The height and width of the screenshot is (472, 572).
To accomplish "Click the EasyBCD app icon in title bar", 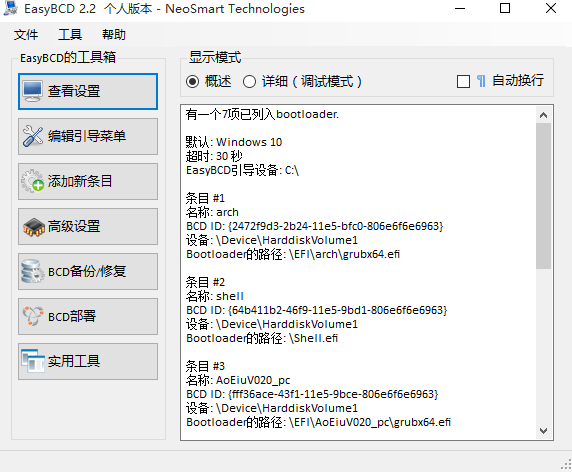I will [x=10, y=9].
